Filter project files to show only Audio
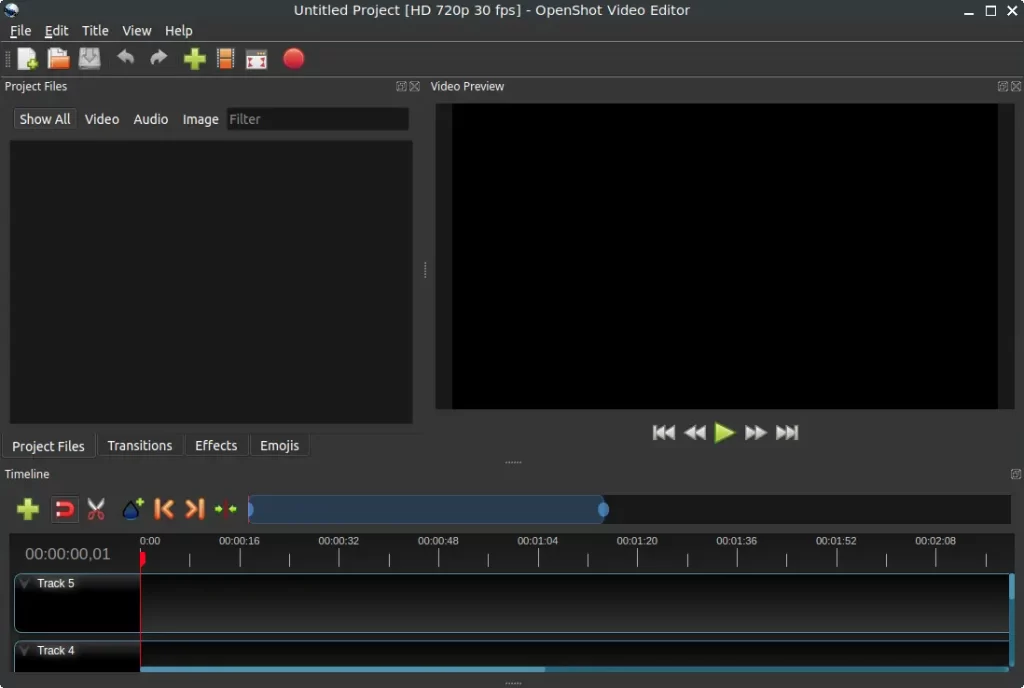This screenshot has width=1024, height=688. [151, 119]
